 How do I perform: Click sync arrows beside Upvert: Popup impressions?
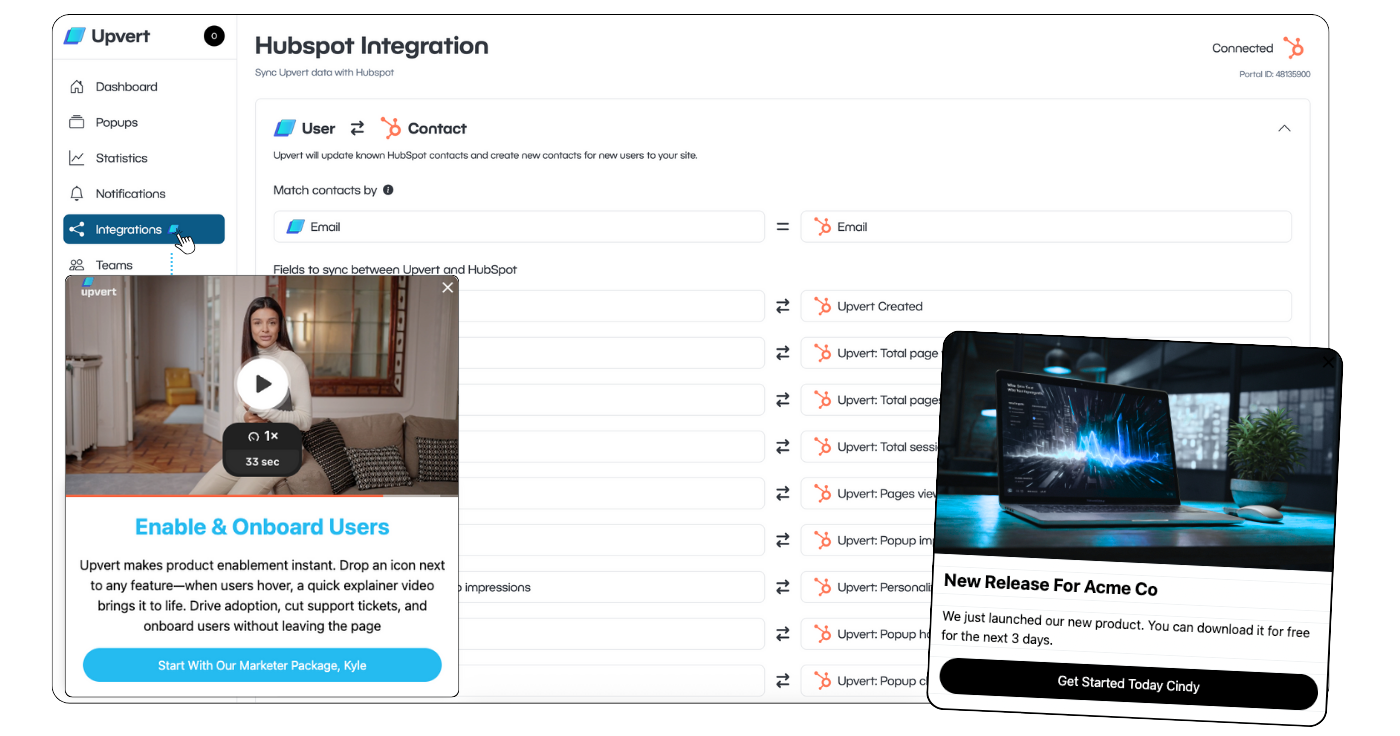pyautogui.click(x=783, y=540)
